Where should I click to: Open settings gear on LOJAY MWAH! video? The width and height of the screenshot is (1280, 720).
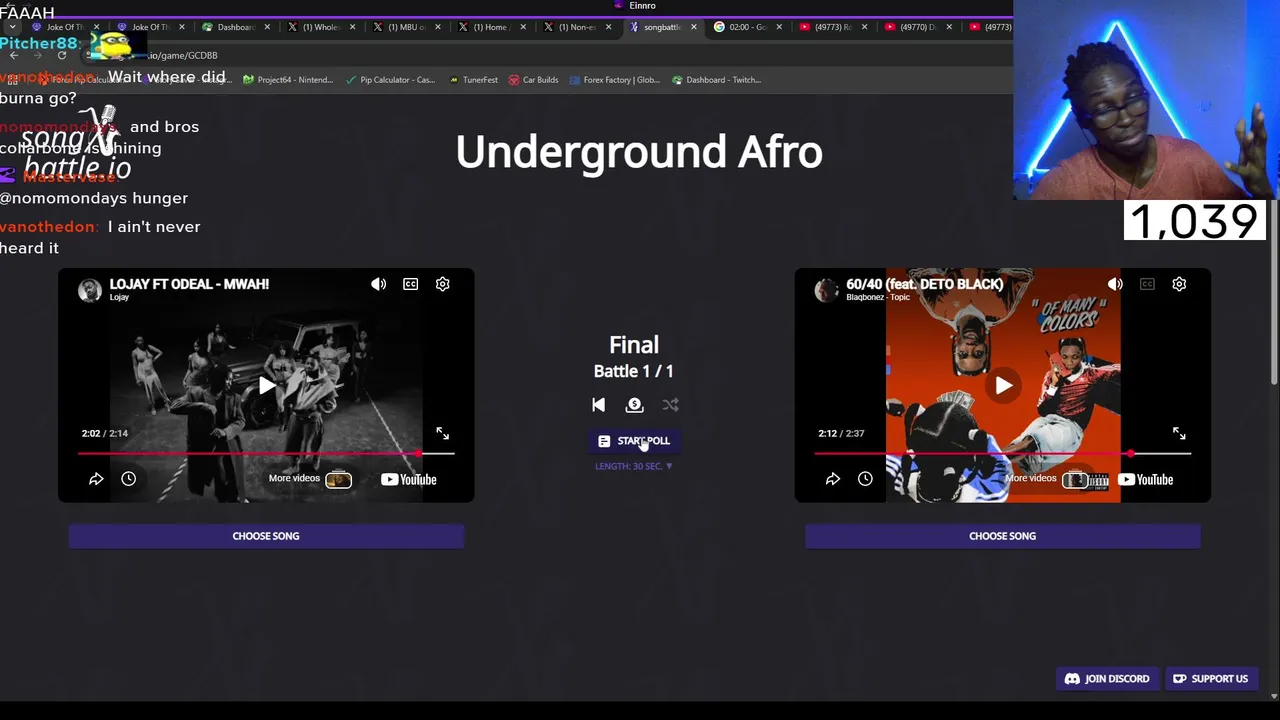pyautogui.click(x=442, y=284)
